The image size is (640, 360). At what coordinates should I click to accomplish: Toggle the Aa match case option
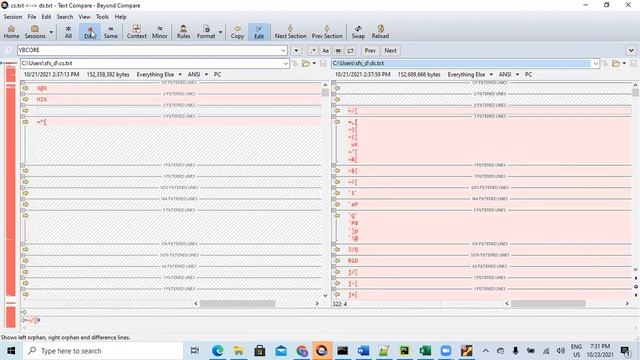[x=325, y=51]
